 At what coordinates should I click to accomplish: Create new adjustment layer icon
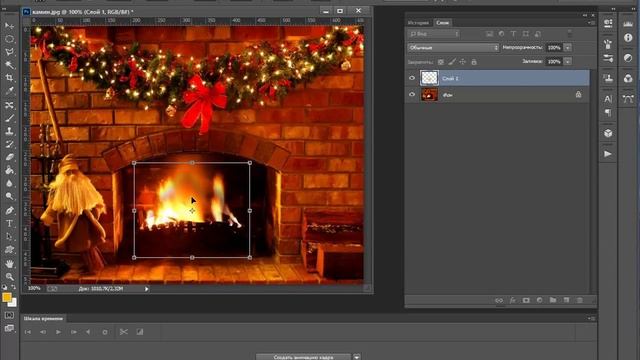click(540, 300)
